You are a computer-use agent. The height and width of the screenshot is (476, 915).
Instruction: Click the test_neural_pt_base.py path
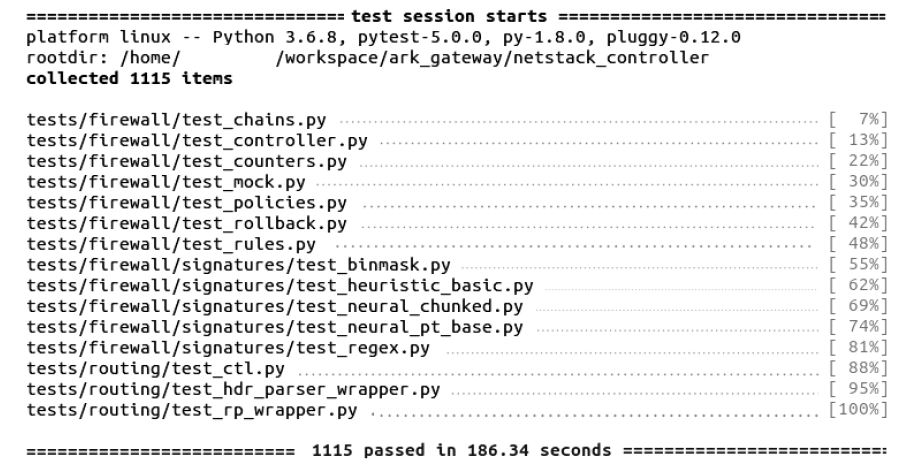pos(275,327)
